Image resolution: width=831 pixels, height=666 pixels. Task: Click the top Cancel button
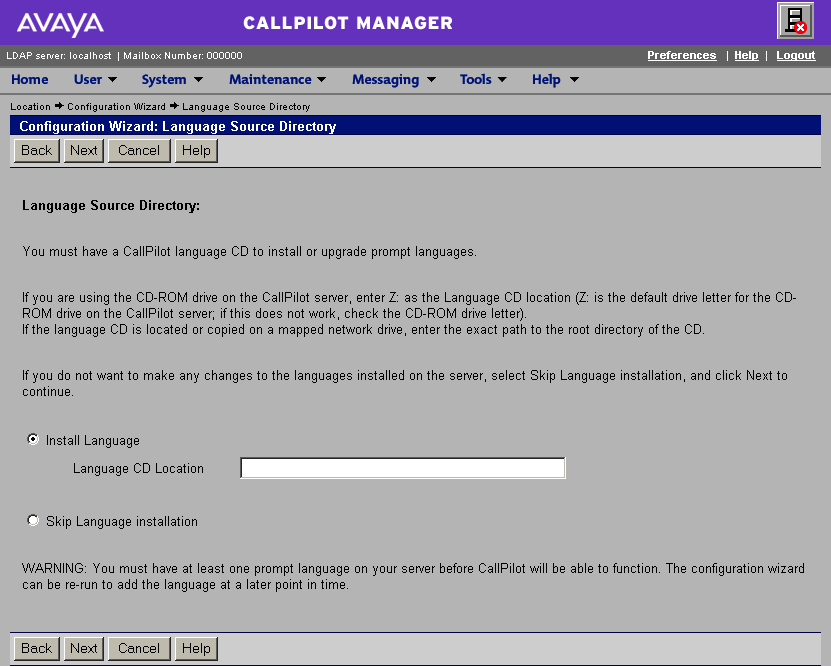[x=139, y=150]
